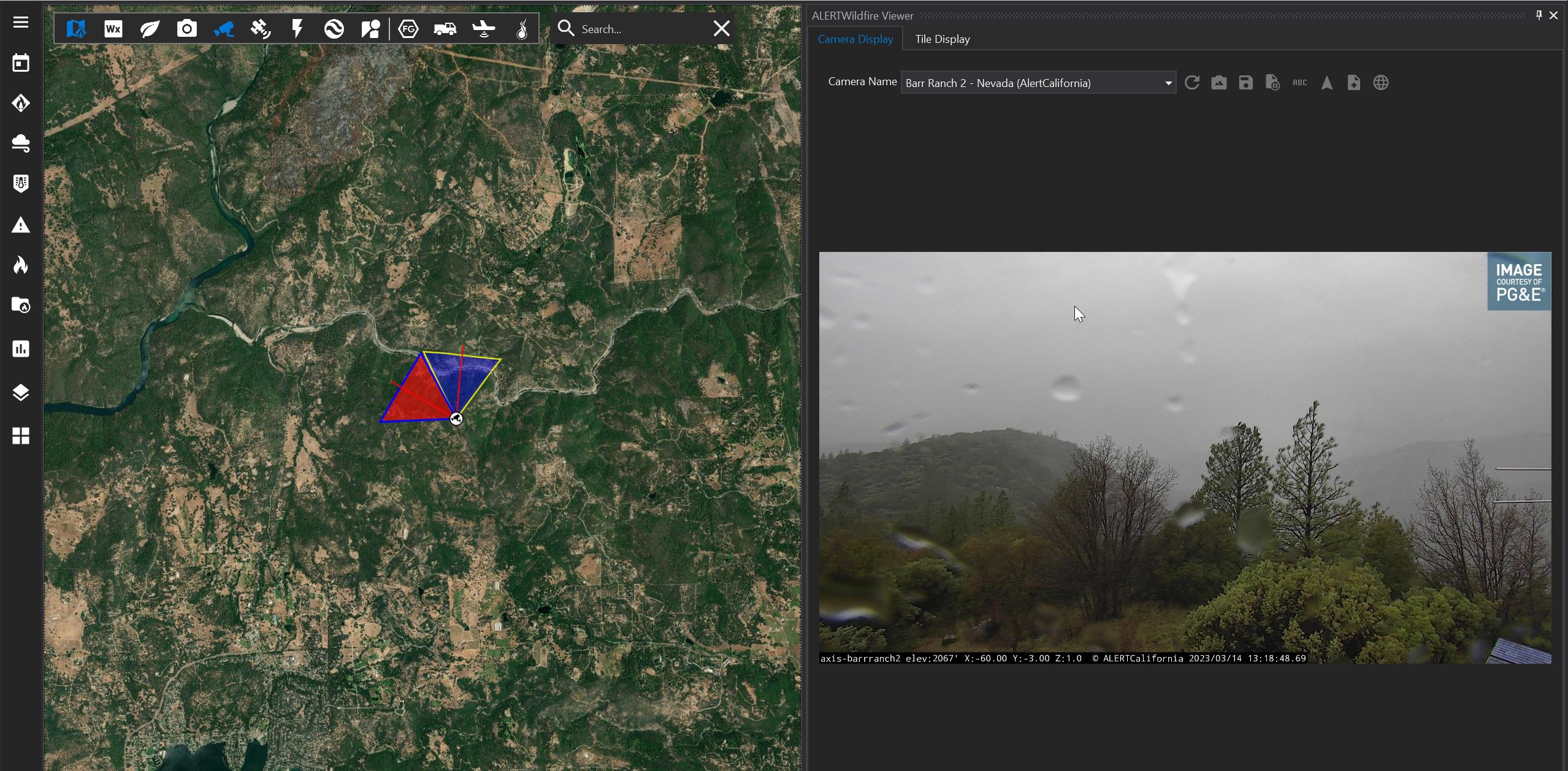Viewport: 1568px width, 771px height.
Task: Select the satellite toolbar icon
Action: click(261, 29)
